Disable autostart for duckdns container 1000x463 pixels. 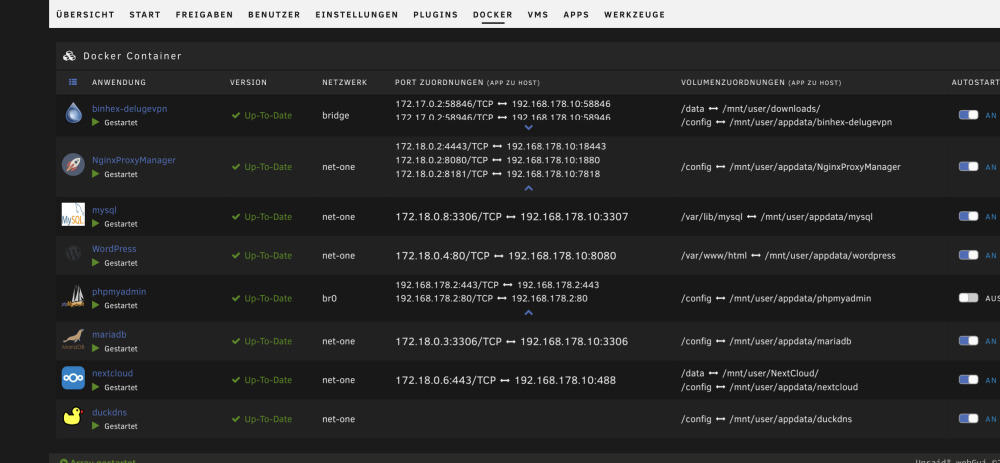pyautogui.click(x=968, y=418)
